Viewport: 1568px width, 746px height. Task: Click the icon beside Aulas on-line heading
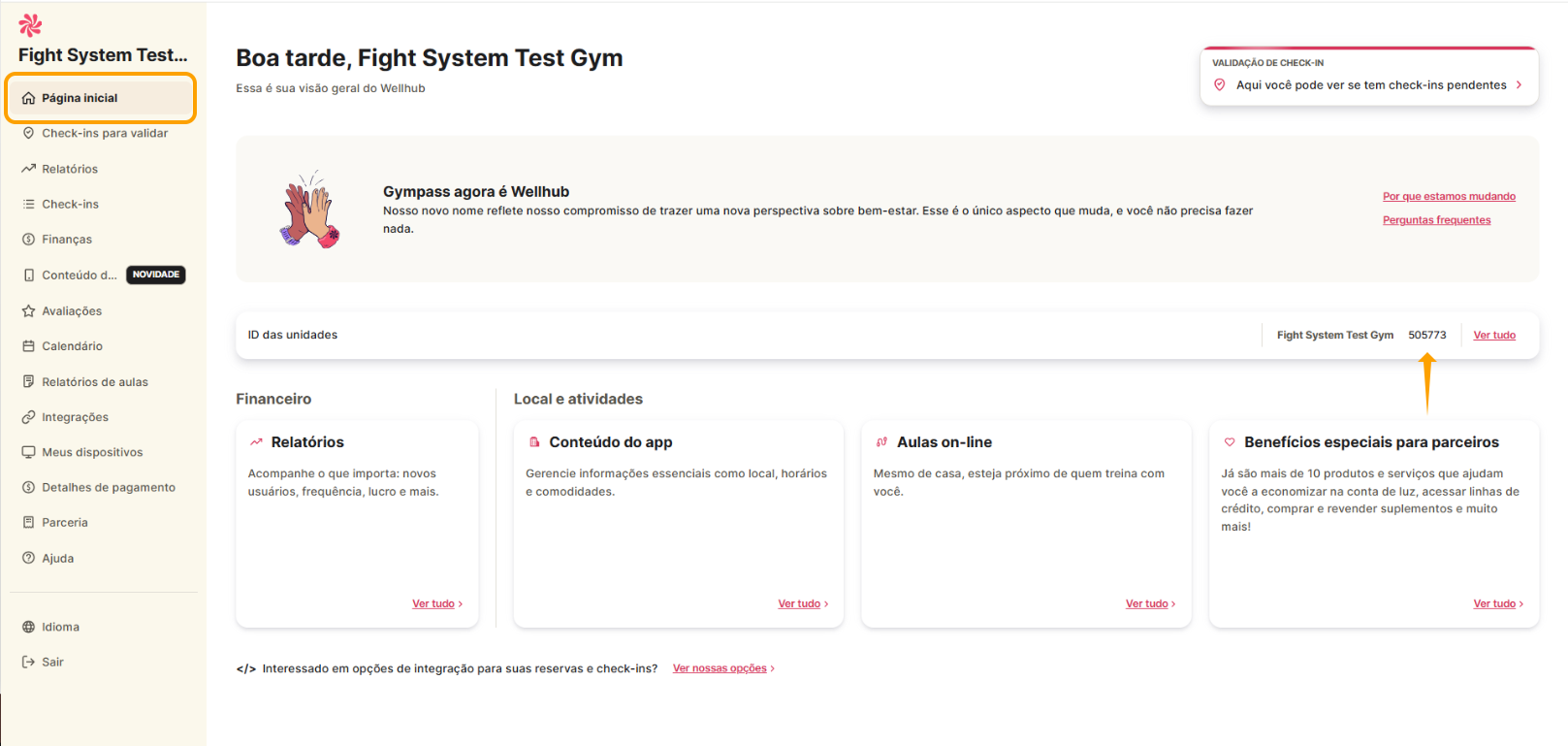coord(881,442)
